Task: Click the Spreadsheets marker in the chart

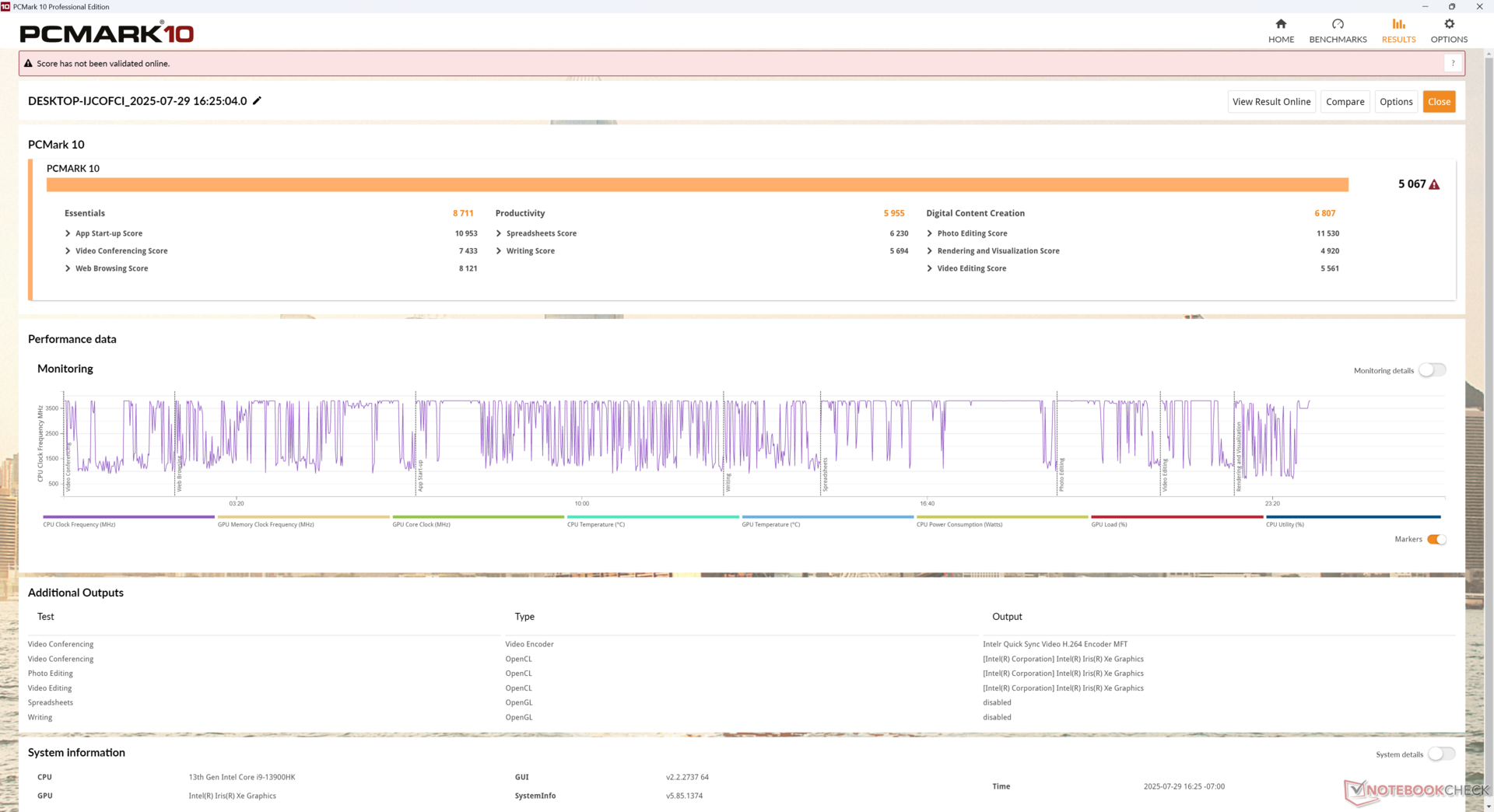Action: pos(826,474)
